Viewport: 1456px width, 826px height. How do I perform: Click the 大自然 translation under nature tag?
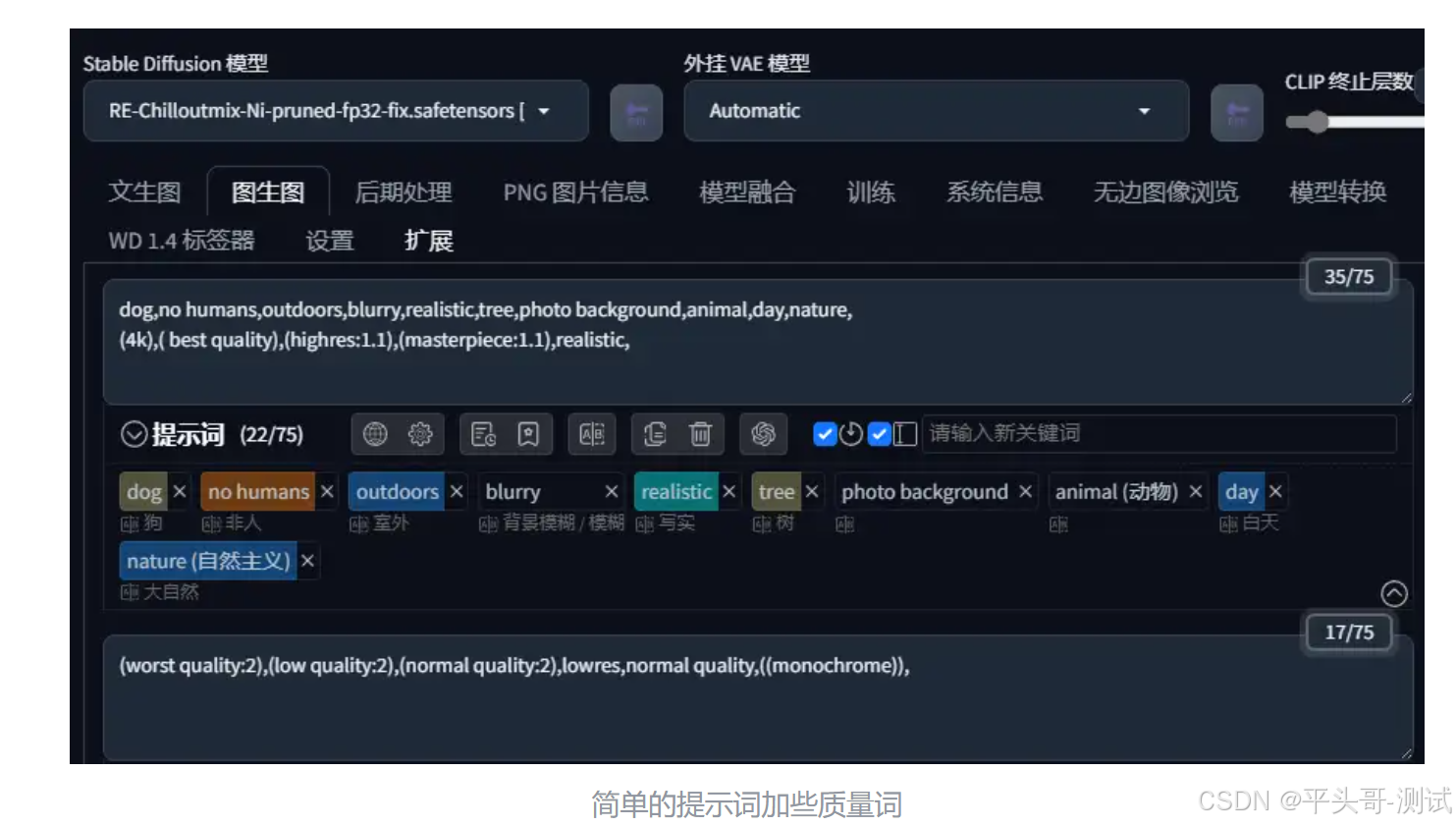point(171,592)
